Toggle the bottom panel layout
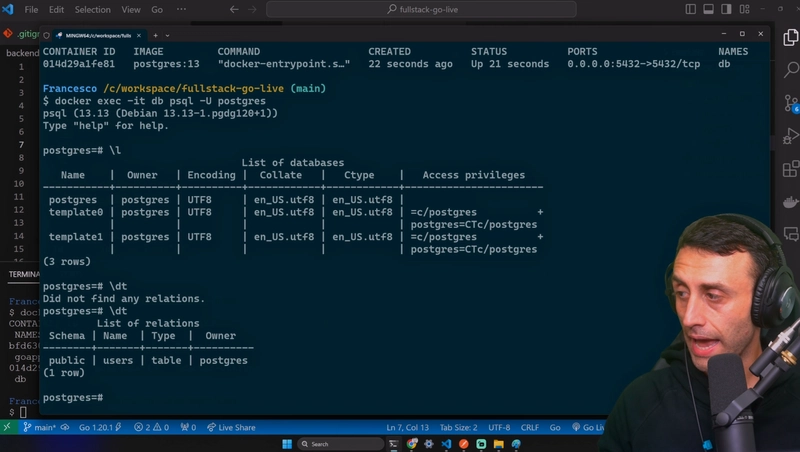Screen dimensions: 800x452 (709, 9)
